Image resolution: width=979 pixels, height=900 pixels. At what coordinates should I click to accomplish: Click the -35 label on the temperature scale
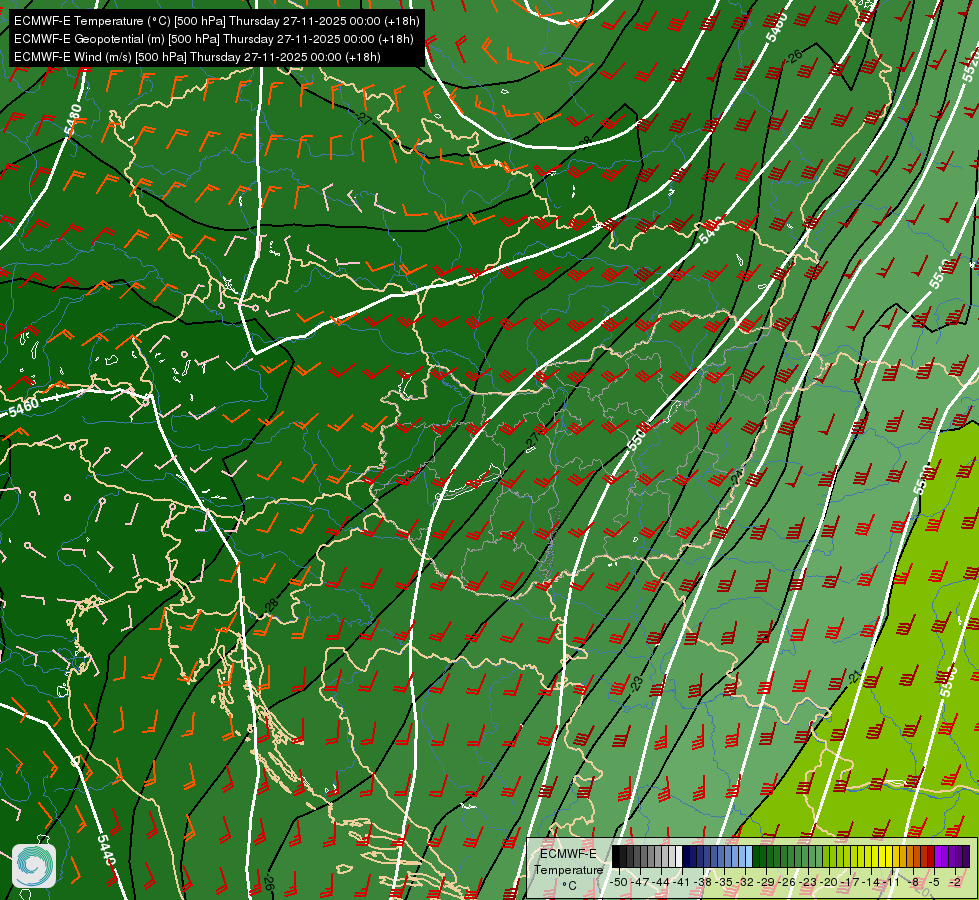coord(724,883)
